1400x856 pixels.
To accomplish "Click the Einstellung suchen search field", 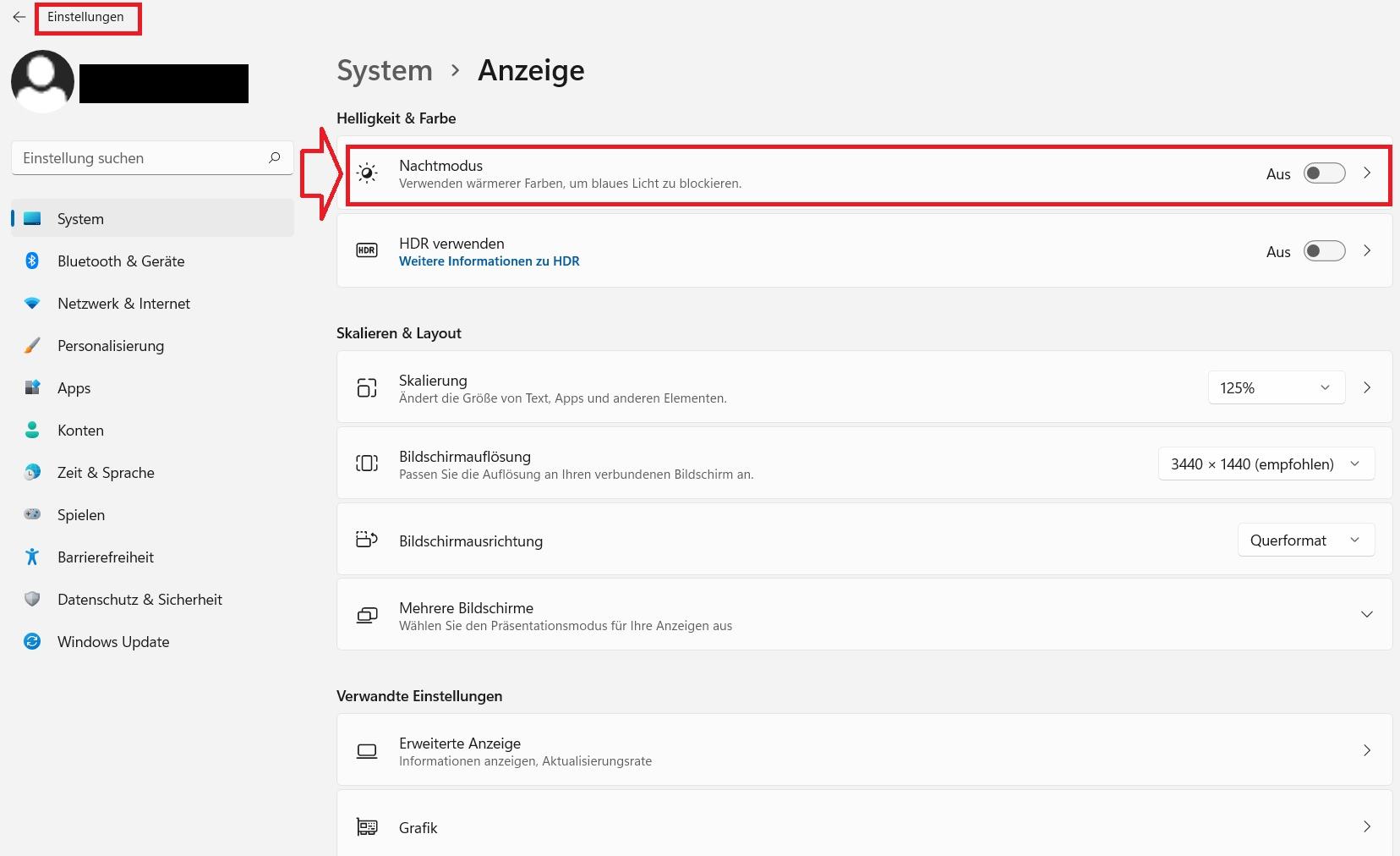I will pyautogui.click(x=139, y=158).
